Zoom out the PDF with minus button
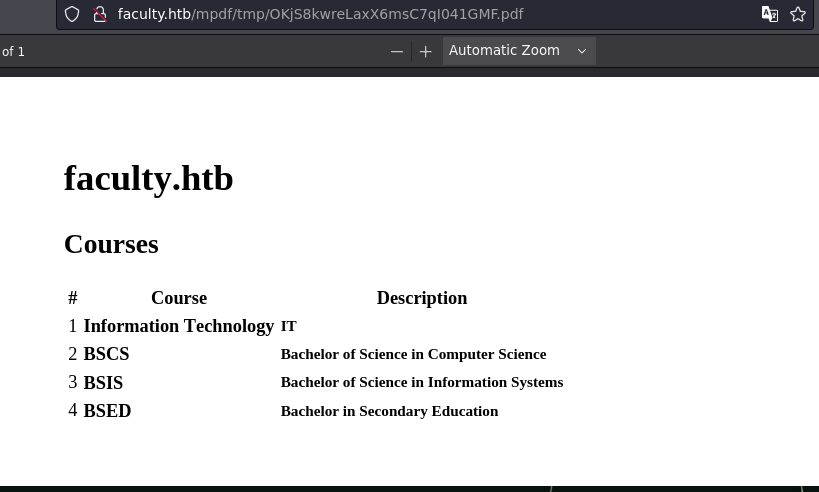 pos(397,51)
